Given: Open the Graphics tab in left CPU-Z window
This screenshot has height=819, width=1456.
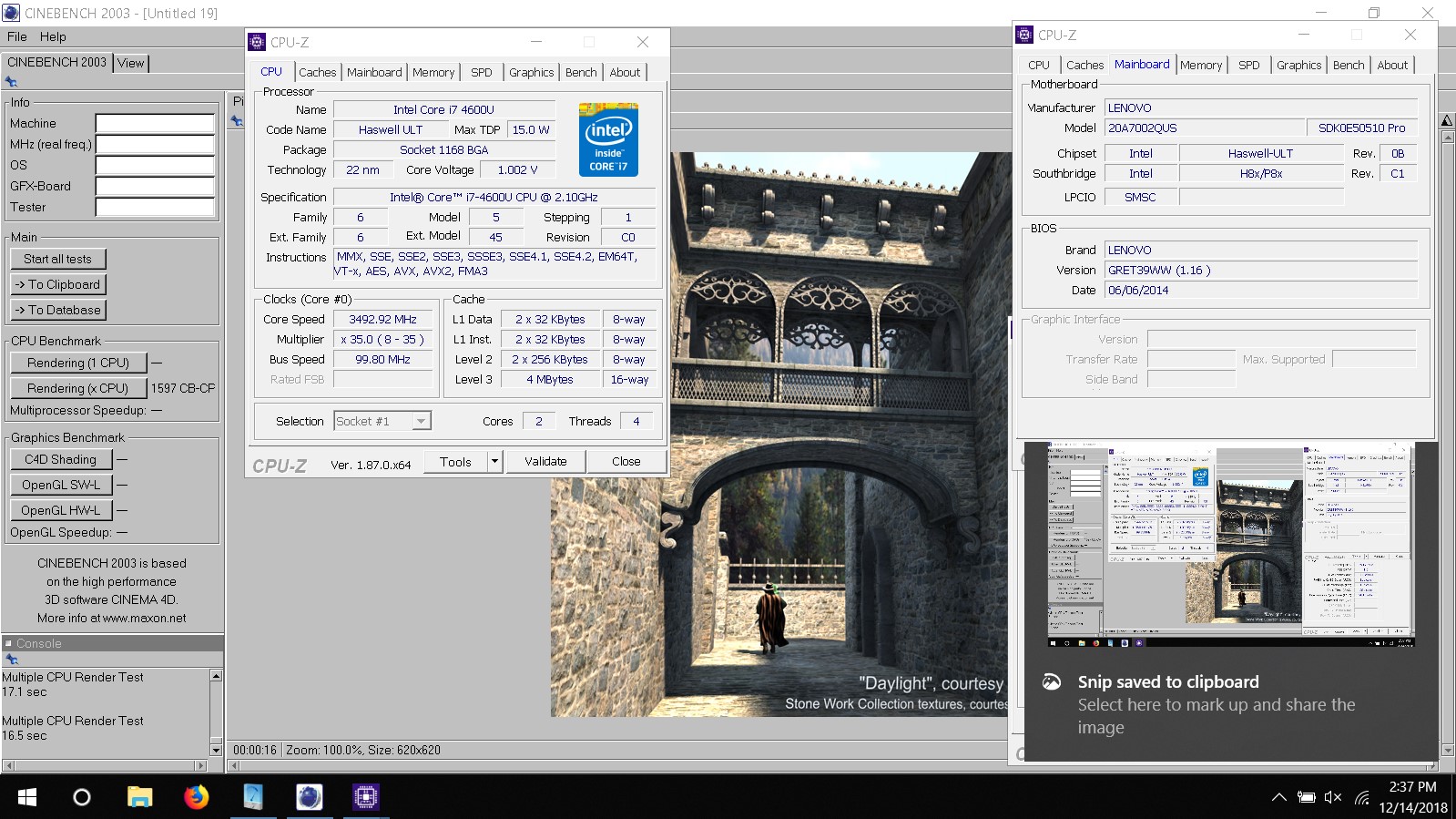Looking at the screenshot, I should click(x=531, y=72).
